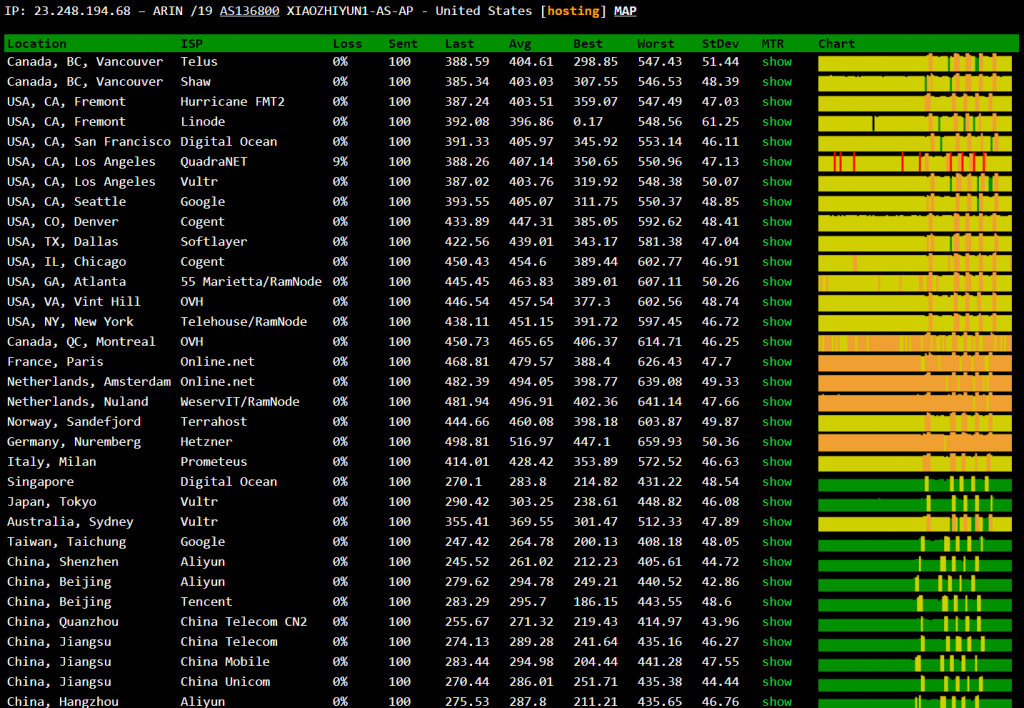Show MTR for Fremont Hurricane FMT2 row

coord(776,102)
